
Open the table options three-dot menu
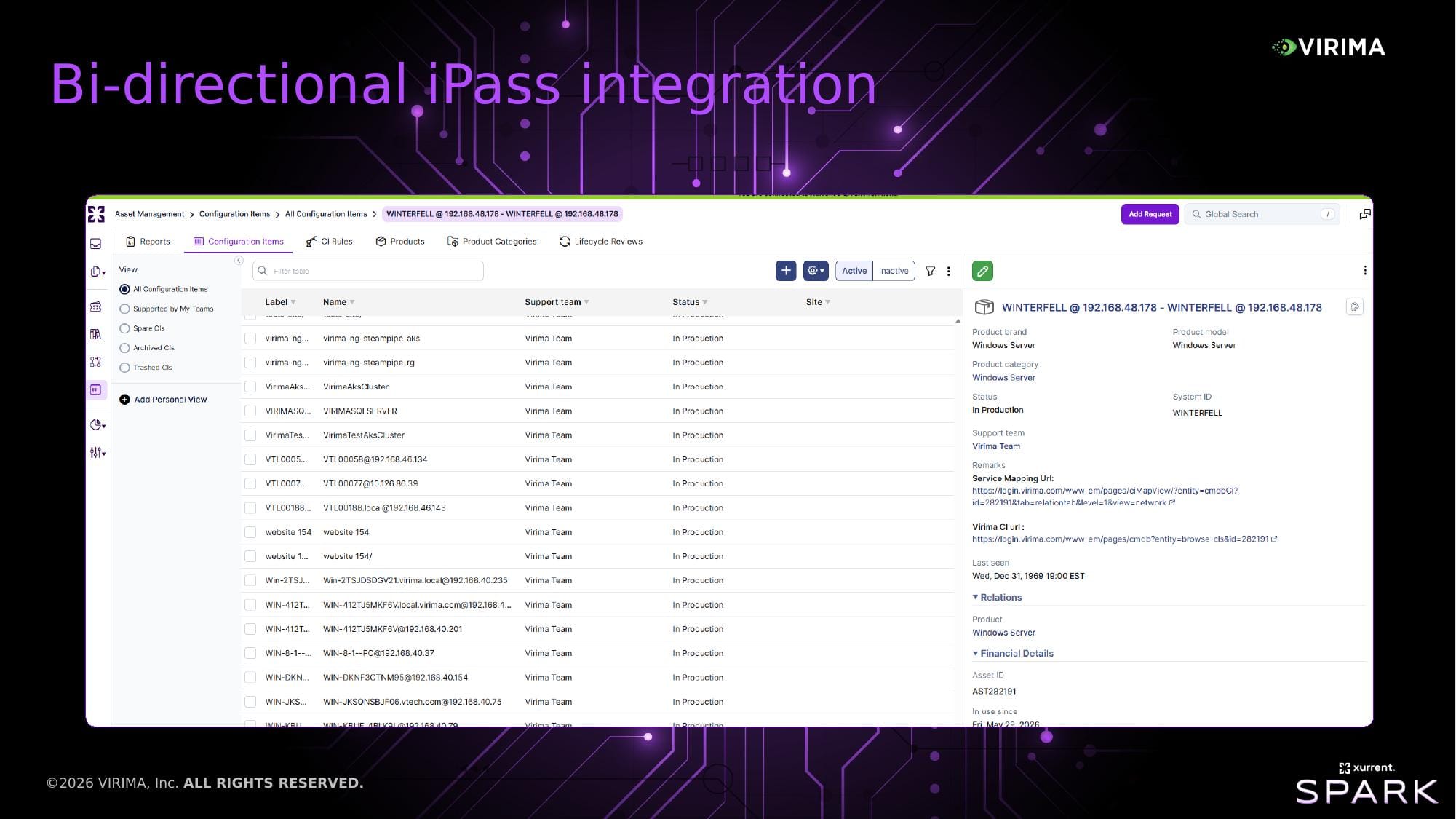click(x=948, y=271)
